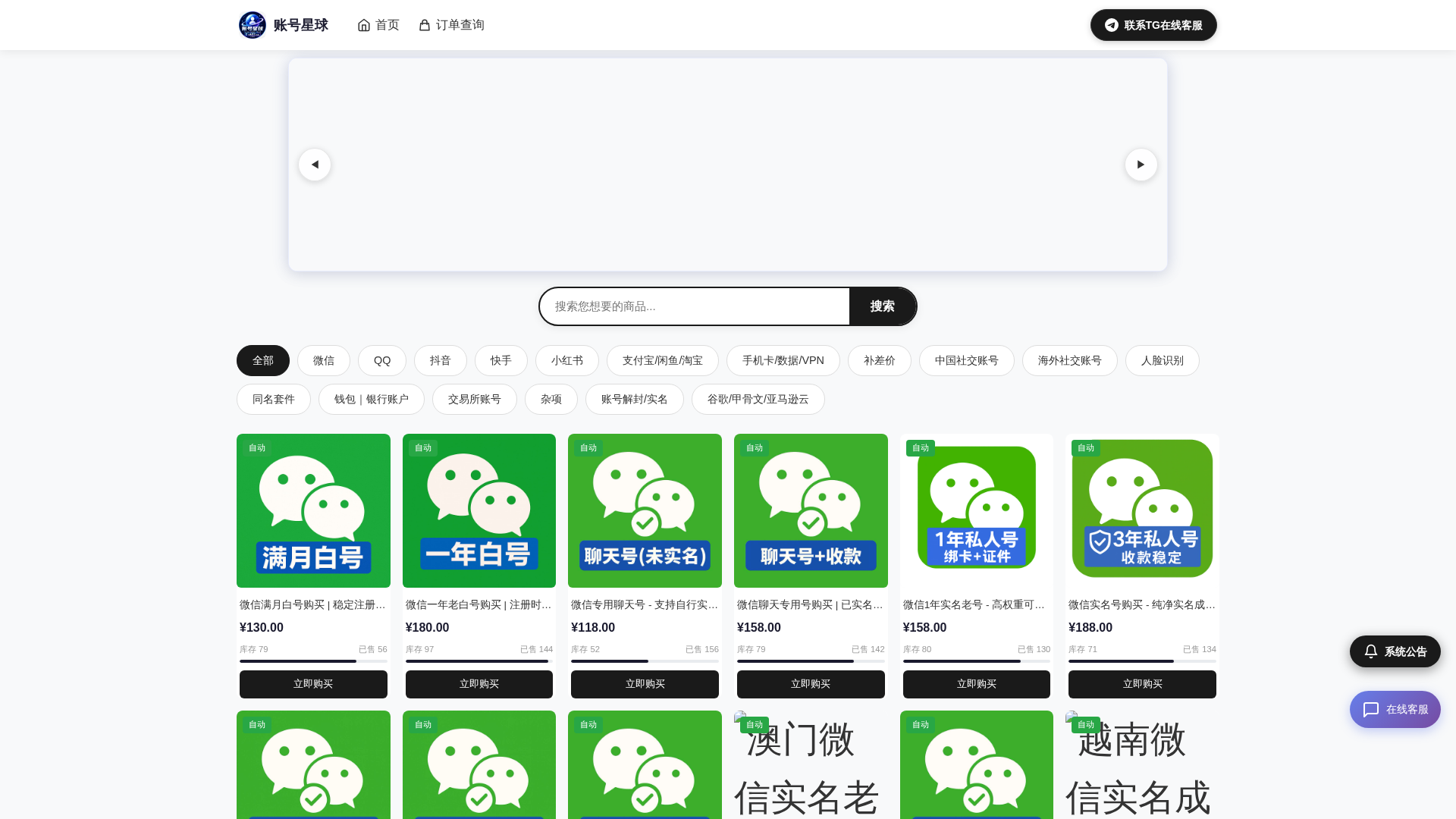Click title 微信专用聊天号
The height and width of the screenshot is (819, 1456).
[x=645, y=605]
